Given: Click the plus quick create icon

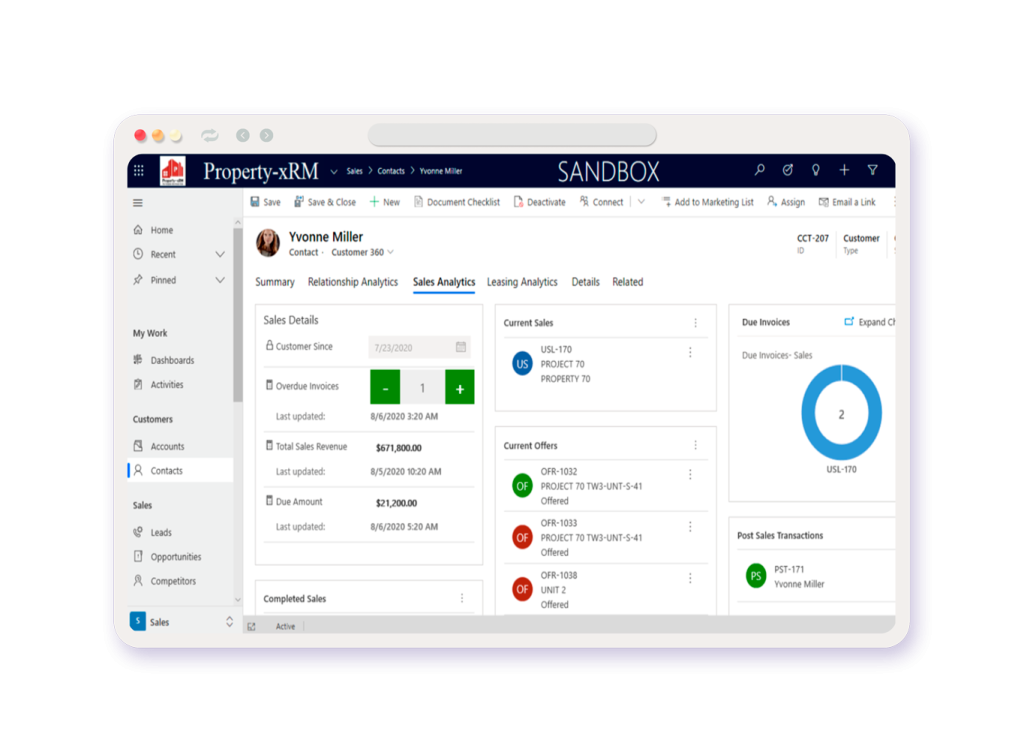Looking at the screenshot, I should point(844,170).
